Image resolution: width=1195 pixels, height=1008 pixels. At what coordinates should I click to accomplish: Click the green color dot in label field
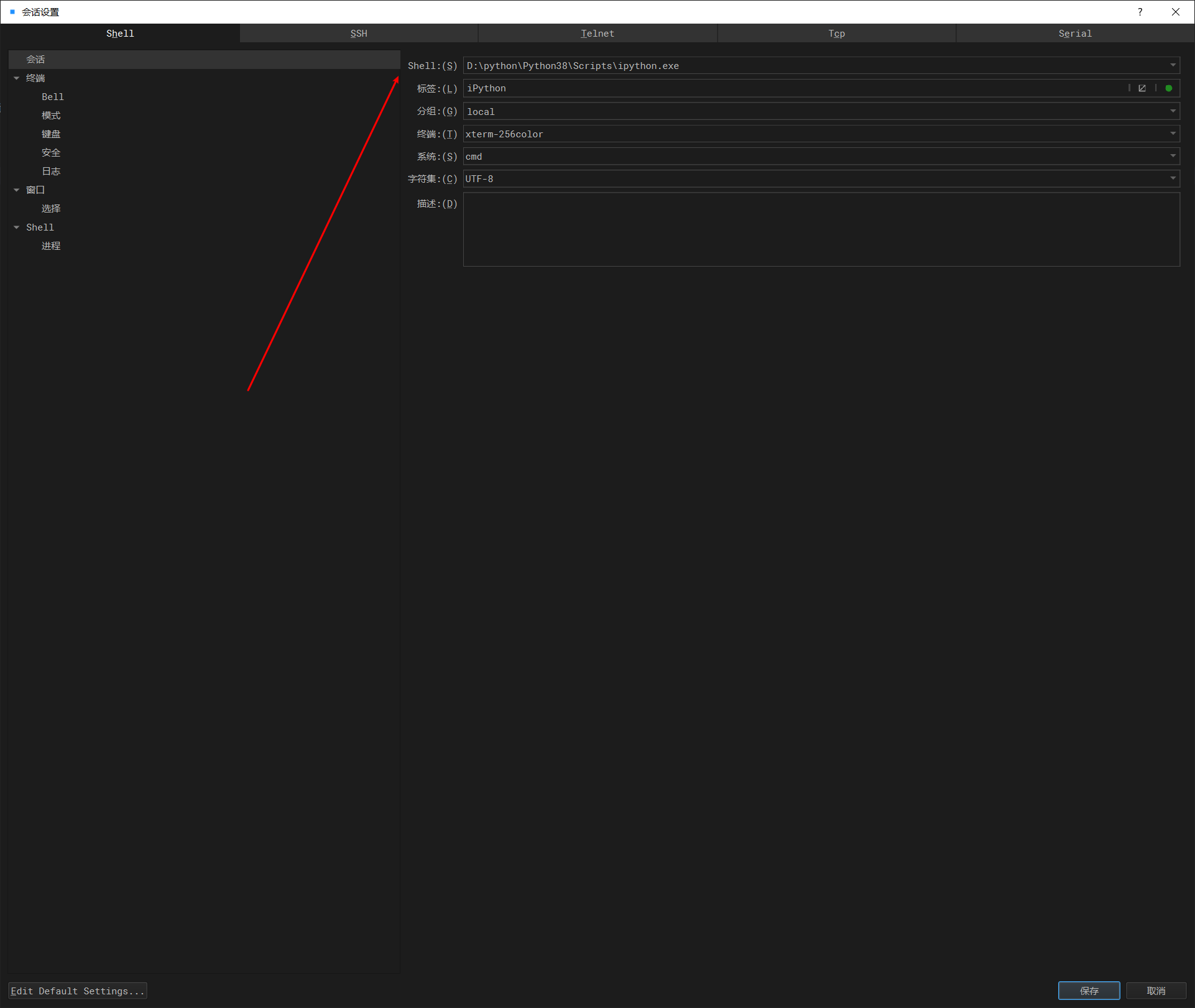[x=1169, y=88]
